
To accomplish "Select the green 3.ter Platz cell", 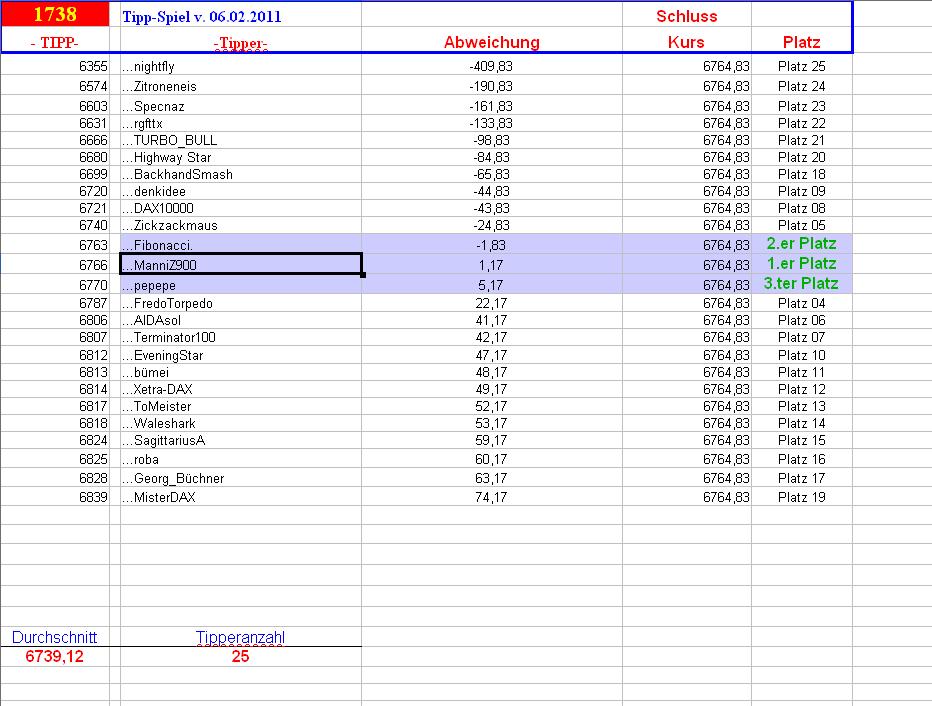I will pyautogui.click(x=801, y=284).
